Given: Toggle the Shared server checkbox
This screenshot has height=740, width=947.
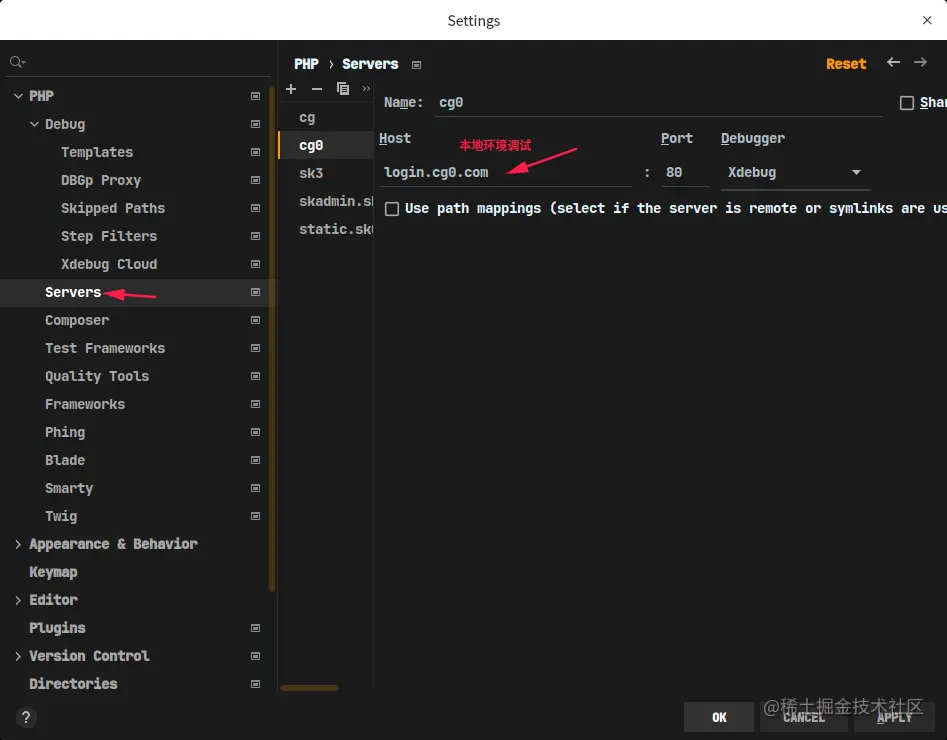Looking at the screenshot, I should coord(907,103).
